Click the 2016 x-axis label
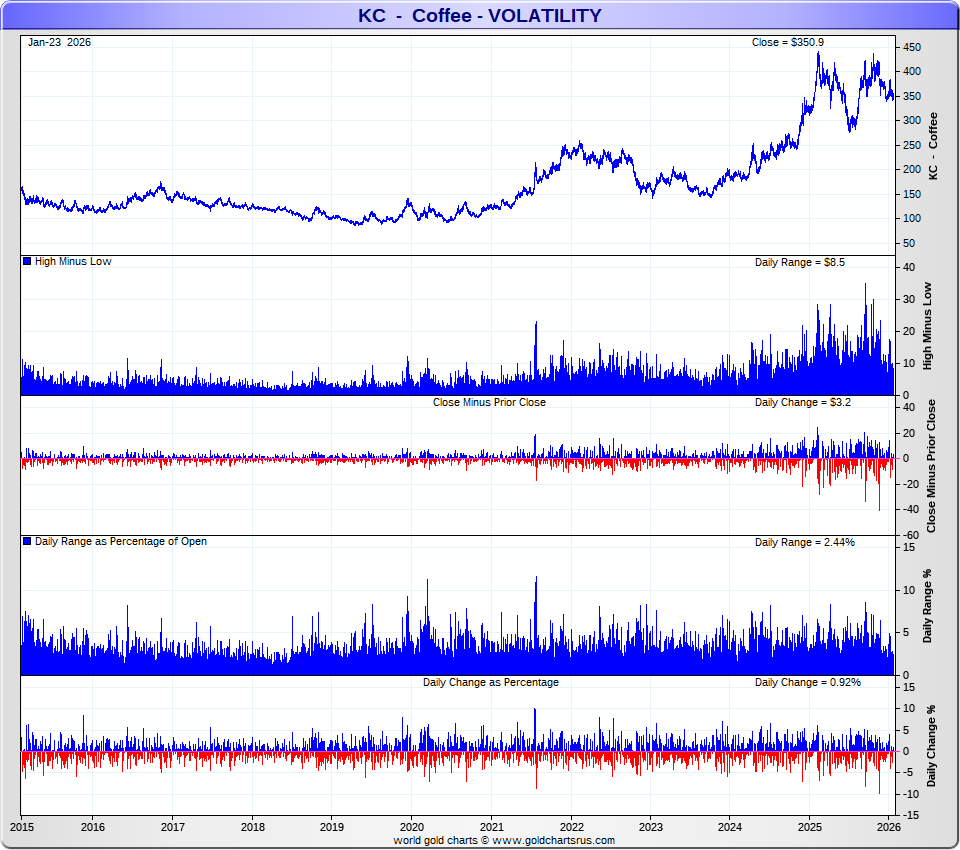 click(92, 827)
